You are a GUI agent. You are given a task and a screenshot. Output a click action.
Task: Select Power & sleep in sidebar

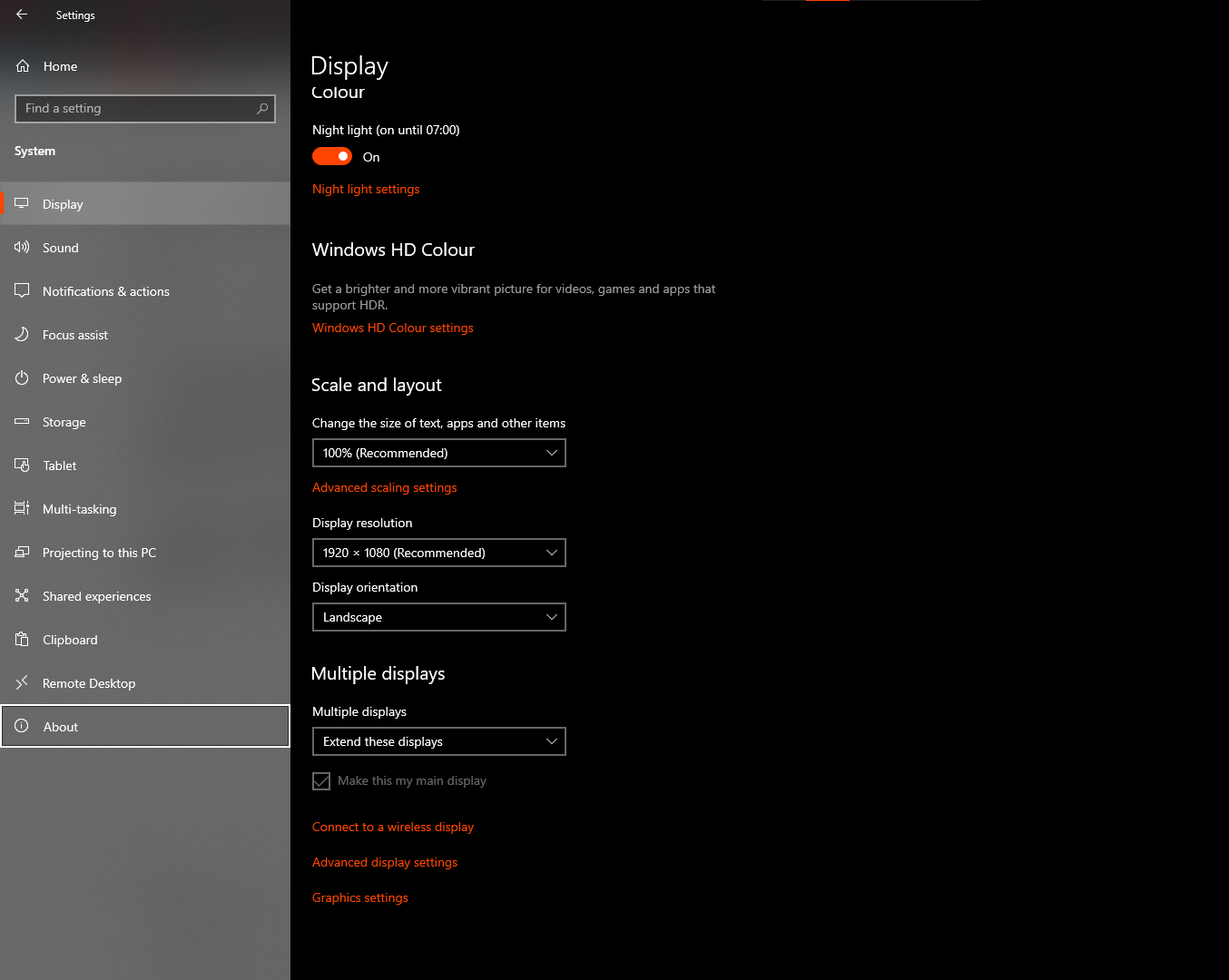pos(145,378)
